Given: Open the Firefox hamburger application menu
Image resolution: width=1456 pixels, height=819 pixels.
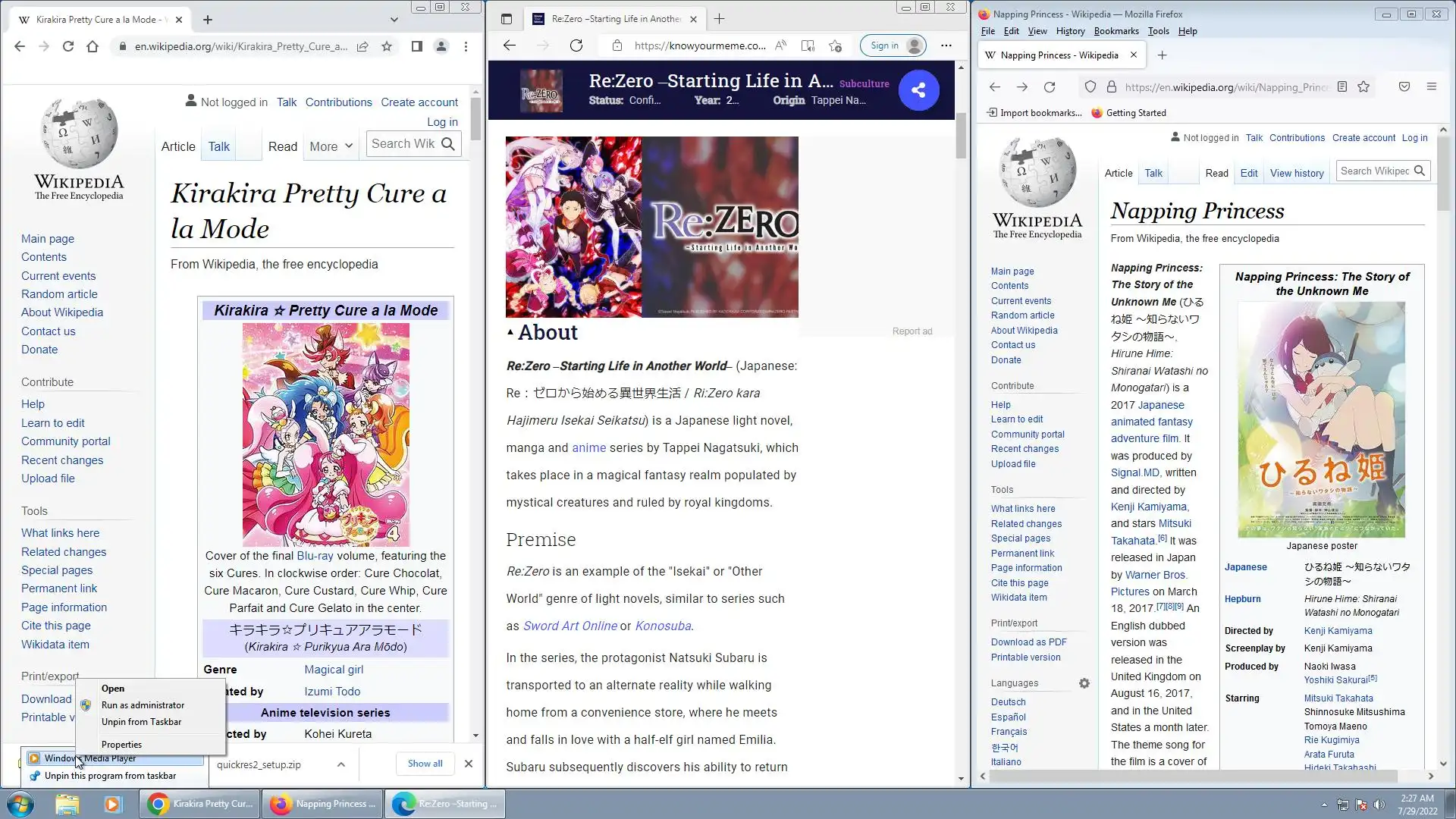Looking at the screenshot, I should coord(1431,86).
